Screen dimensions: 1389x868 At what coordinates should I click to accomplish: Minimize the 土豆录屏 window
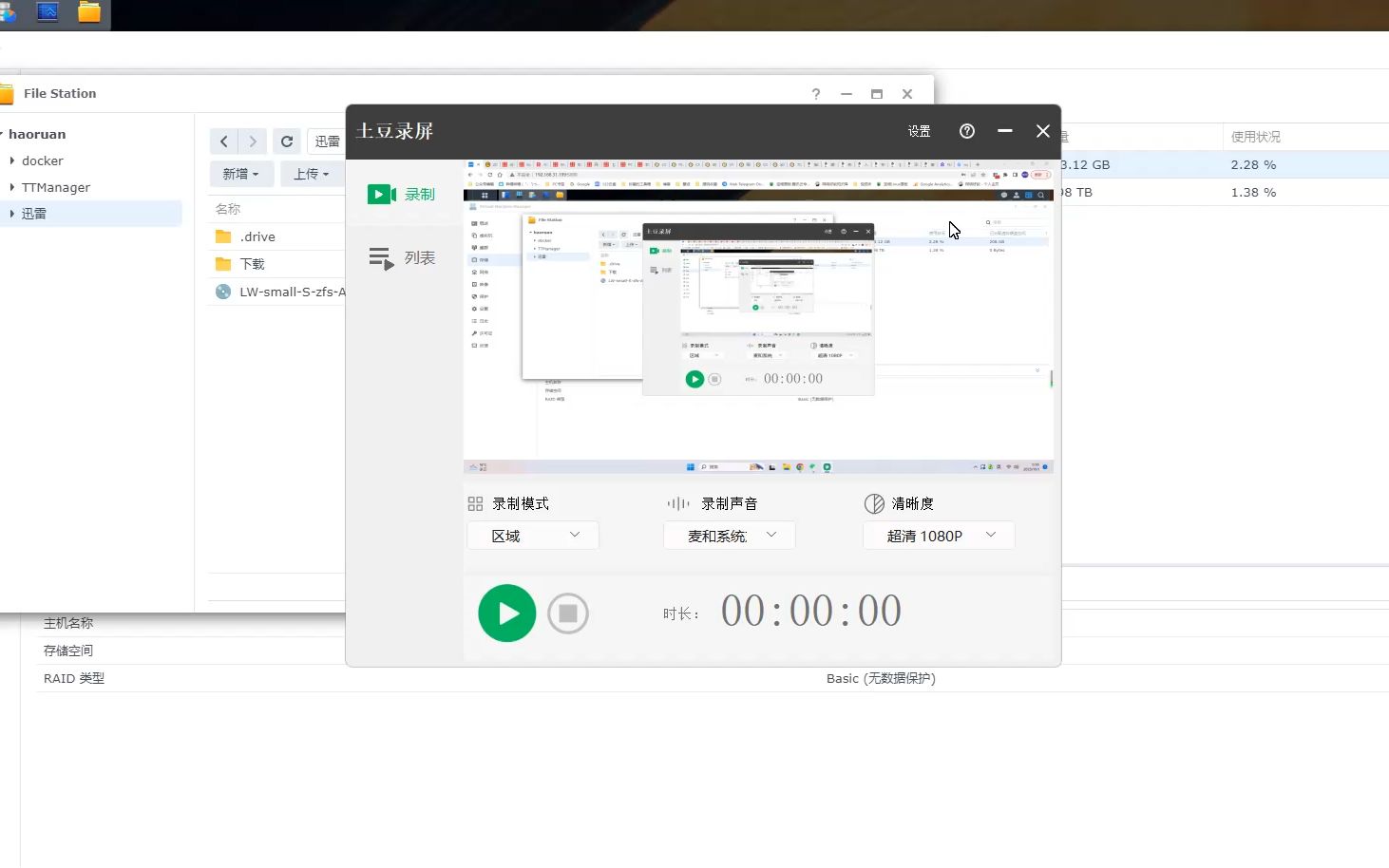(1005, 131)
